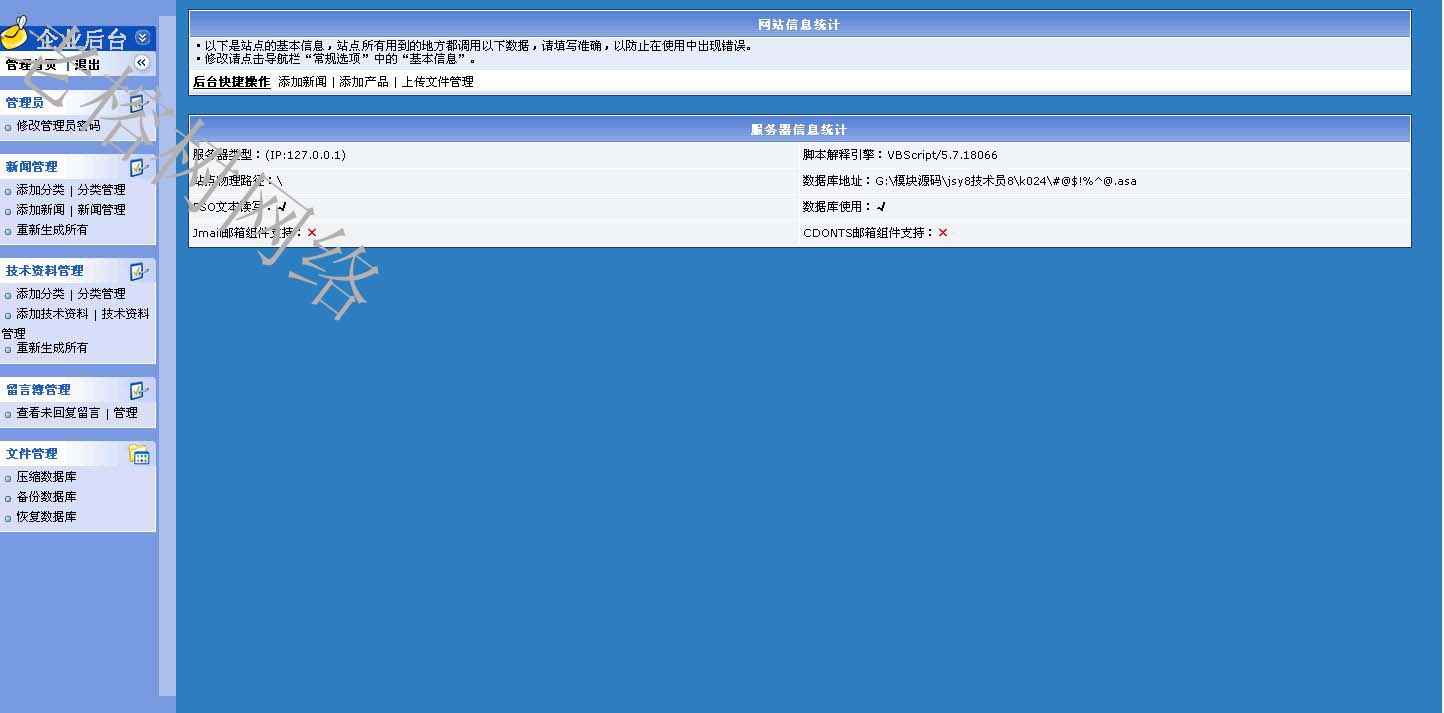The image size is (1444, 713).
Task: Open 备份数据库
Action: click(46, 497)
